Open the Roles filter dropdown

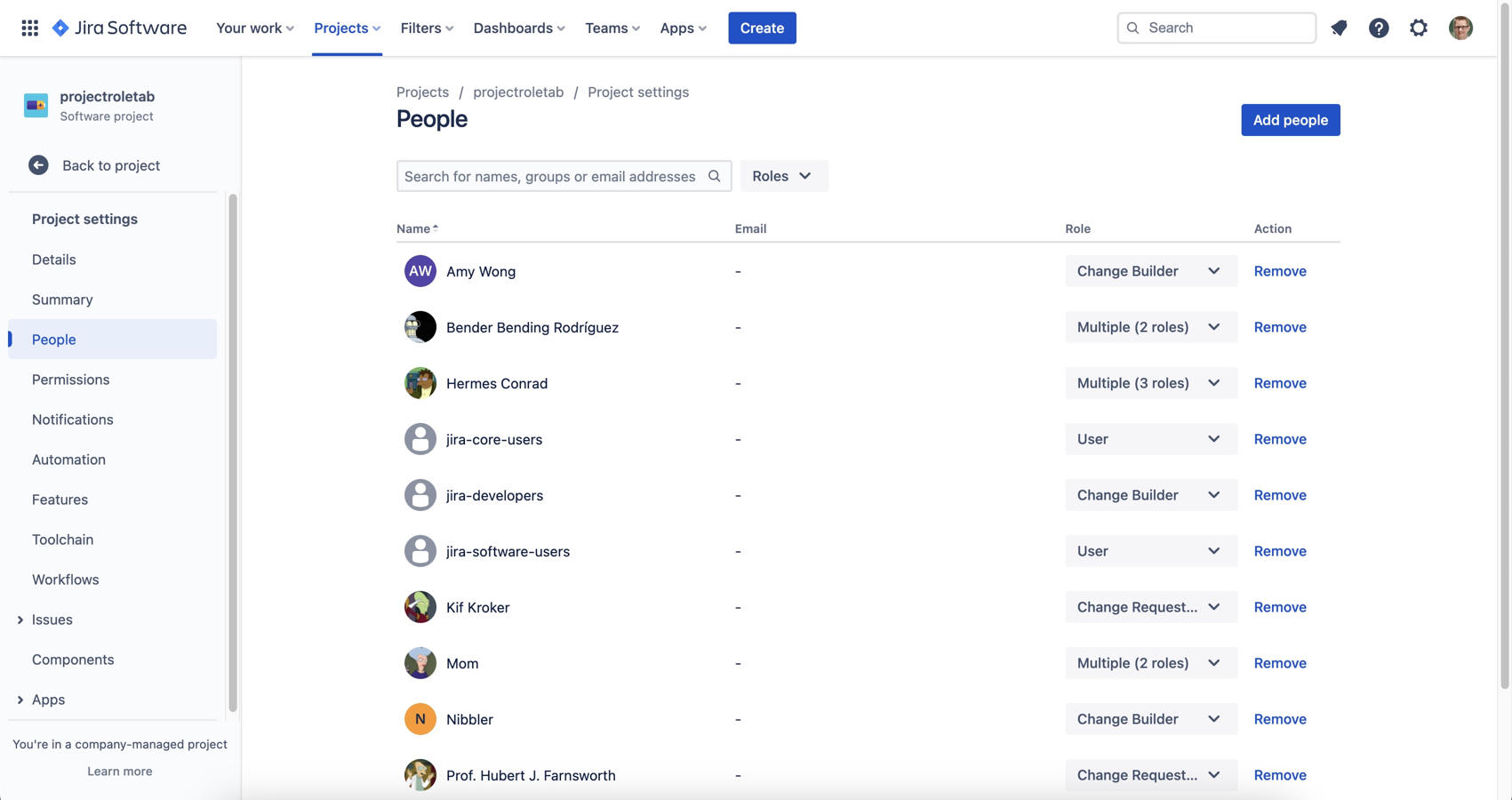783,176
